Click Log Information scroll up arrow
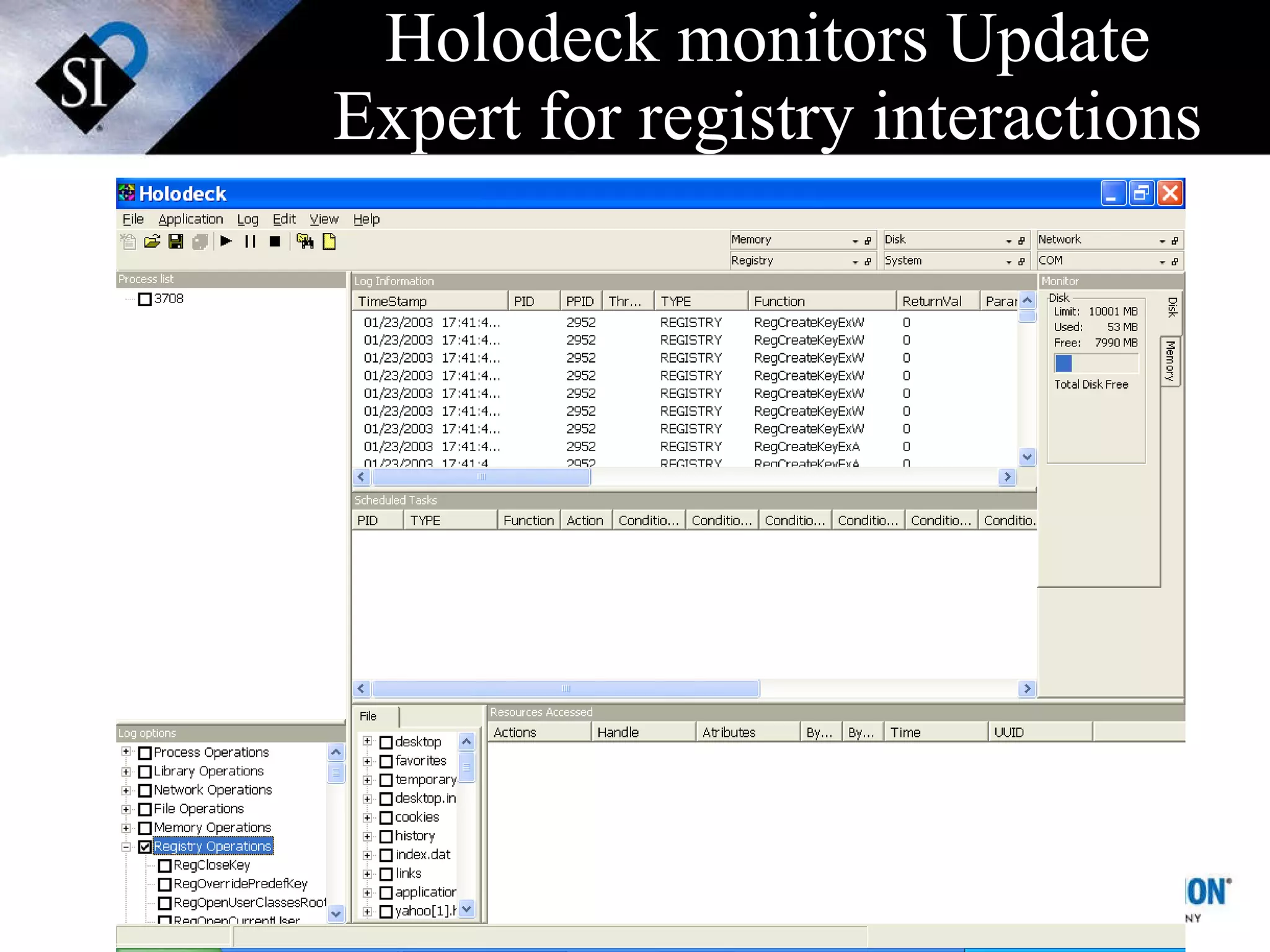Viewport: 1270px width, 952px height. tap(1028, 301)
